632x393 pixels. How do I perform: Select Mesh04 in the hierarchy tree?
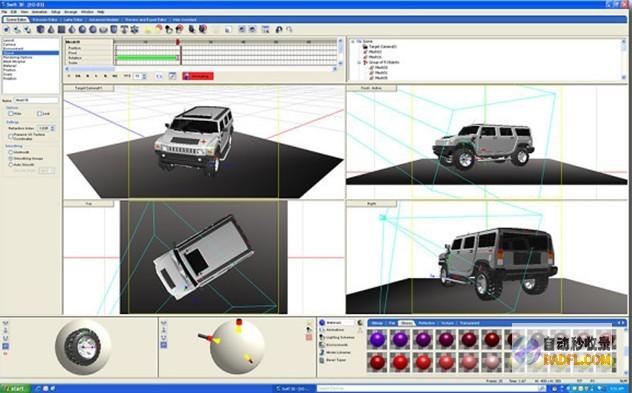click(x=375, y=57)
